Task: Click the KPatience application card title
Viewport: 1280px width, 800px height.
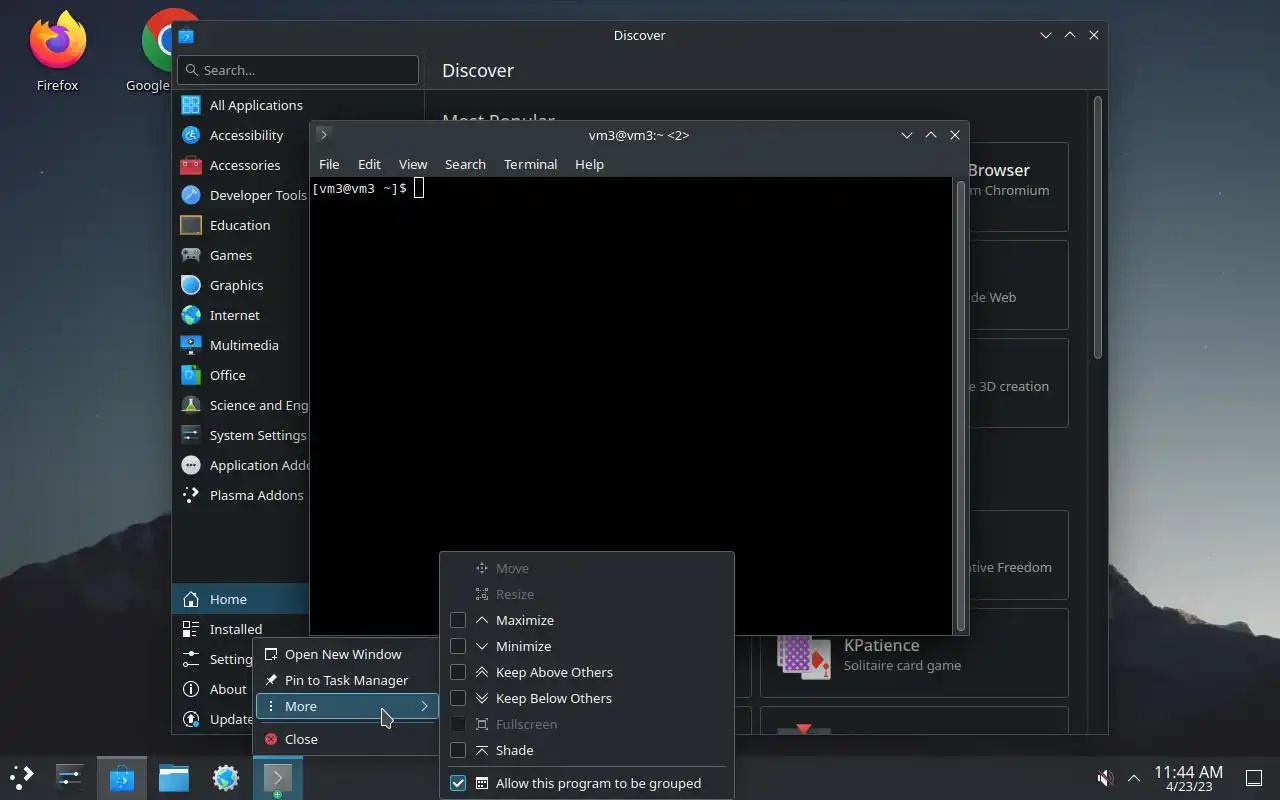Action: 881,645
